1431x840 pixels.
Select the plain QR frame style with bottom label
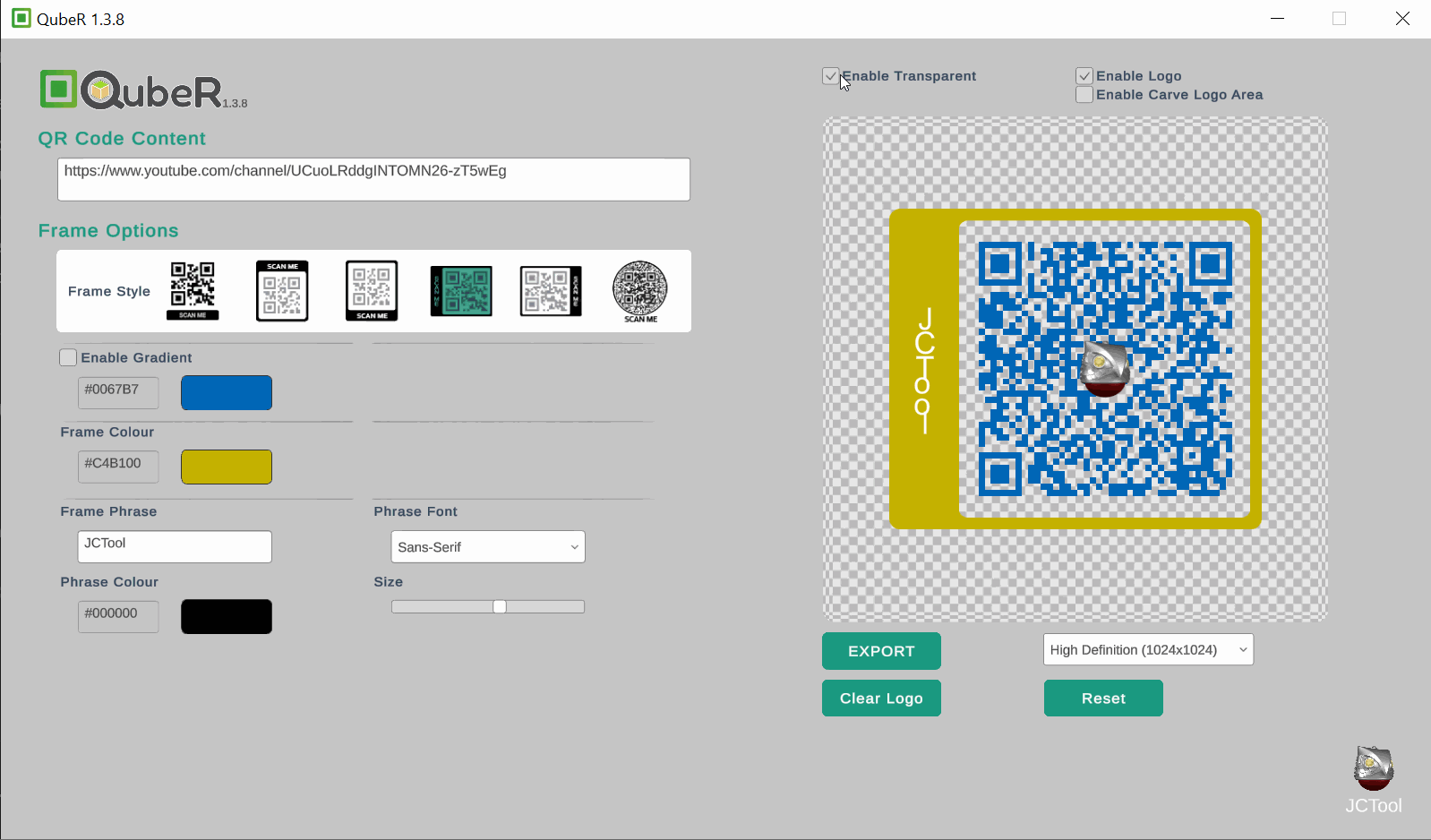click(193, 291)
